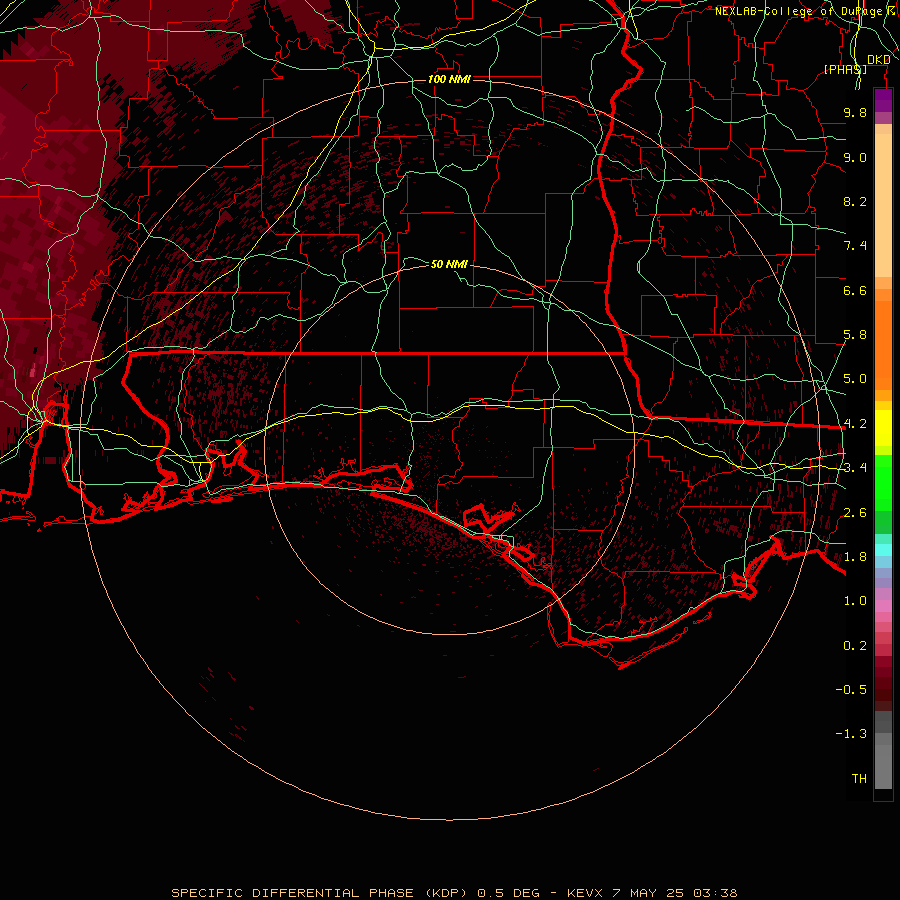Click the orange segment of color bar
900x900 pixels.
[x=883, y=344]
